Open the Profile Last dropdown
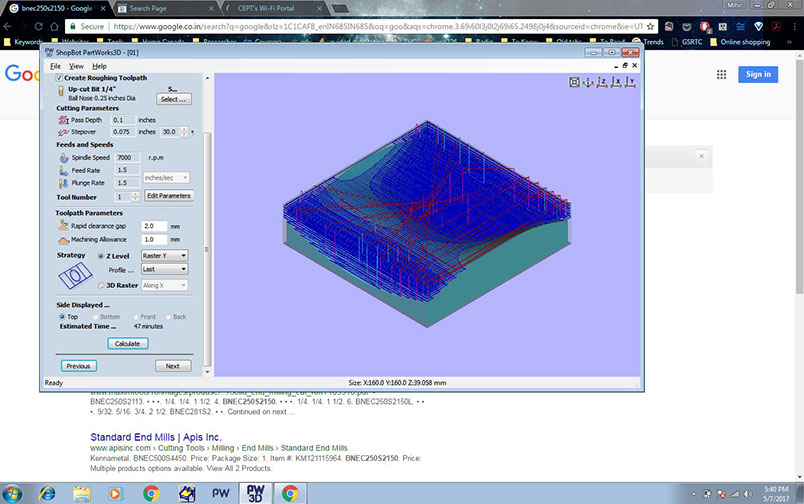This screenshot has height=504, width=804. tap(164, 269)
